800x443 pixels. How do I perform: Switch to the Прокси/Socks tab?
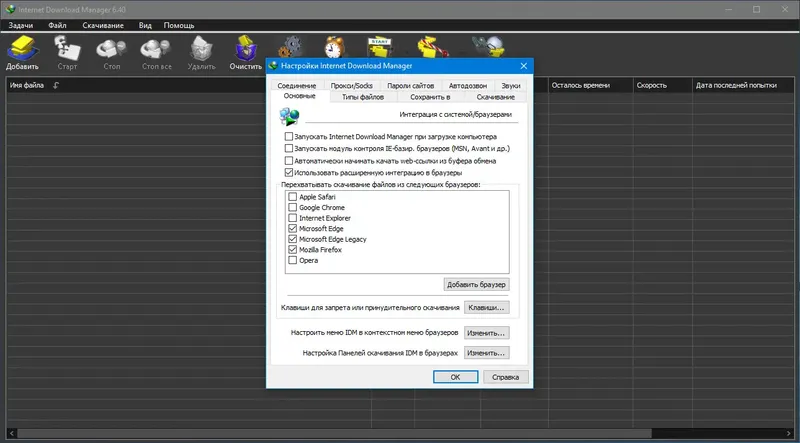(x=352, y=86)
